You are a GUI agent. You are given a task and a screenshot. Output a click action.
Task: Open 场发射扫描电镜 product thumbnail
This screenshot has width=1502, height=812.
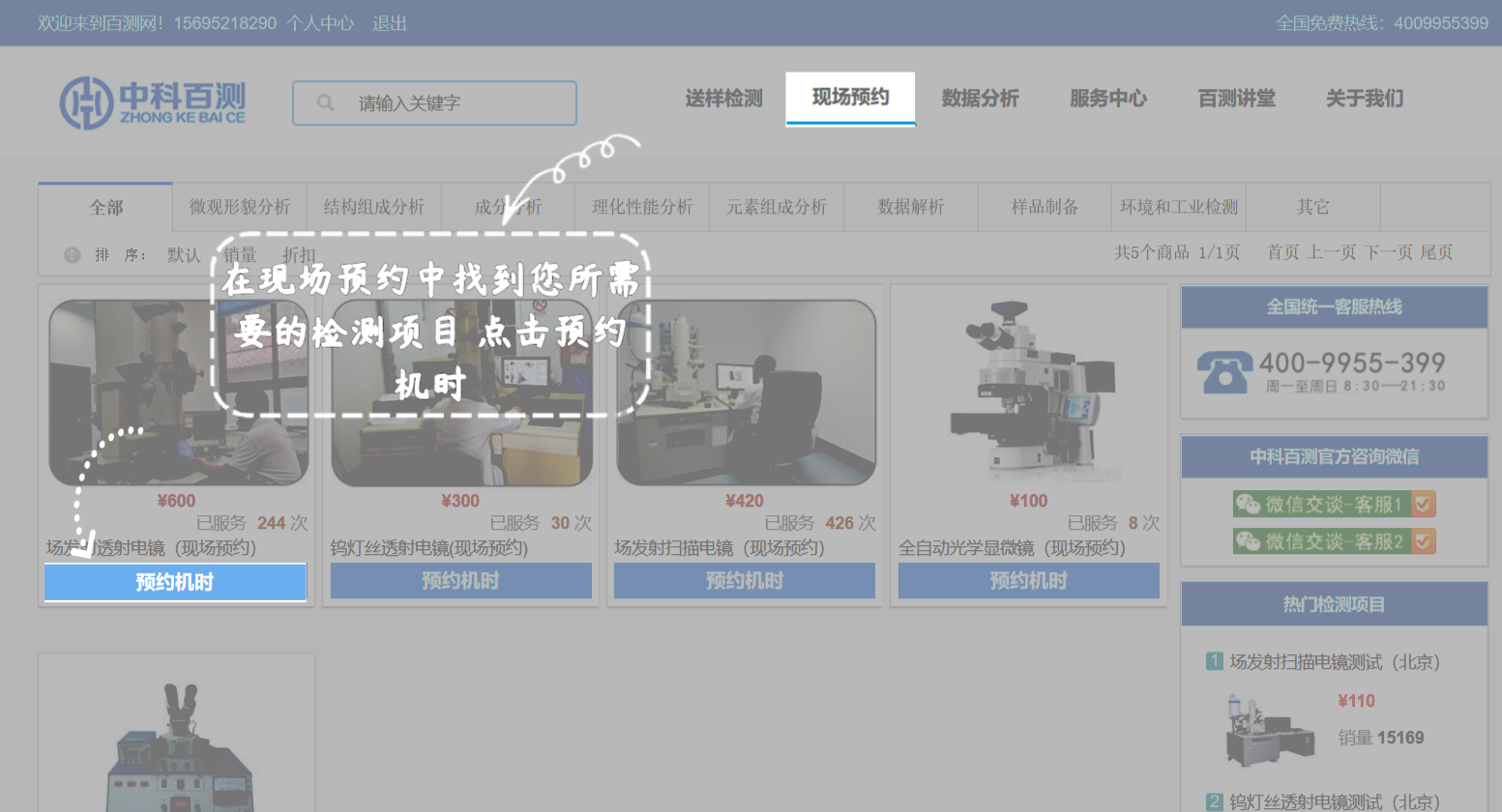click(x=746, y=392)
